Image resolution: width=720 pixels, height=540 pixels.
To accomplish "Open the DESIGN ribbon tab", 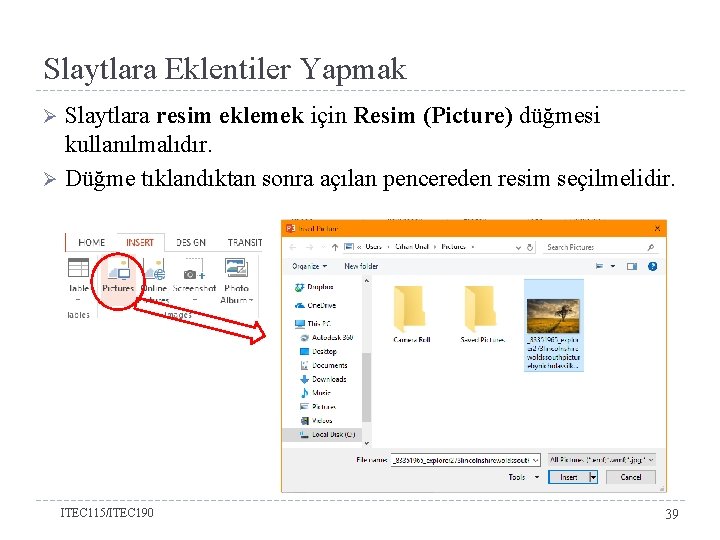I will (191, 242).
